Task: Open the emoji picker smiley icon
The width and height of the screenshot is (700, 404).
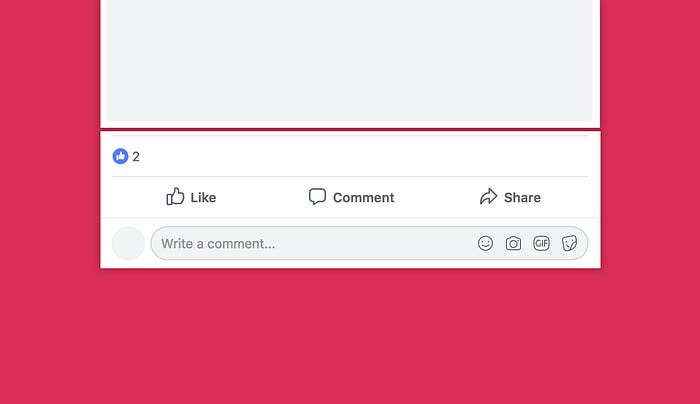Action: click(485, 243)
